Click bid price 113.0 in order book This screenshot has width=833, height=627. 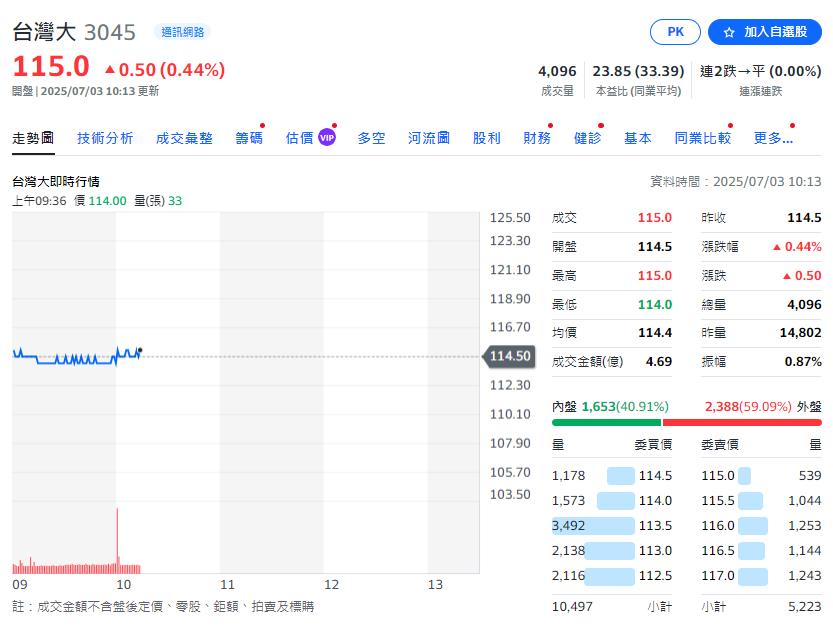click(655, 550)
